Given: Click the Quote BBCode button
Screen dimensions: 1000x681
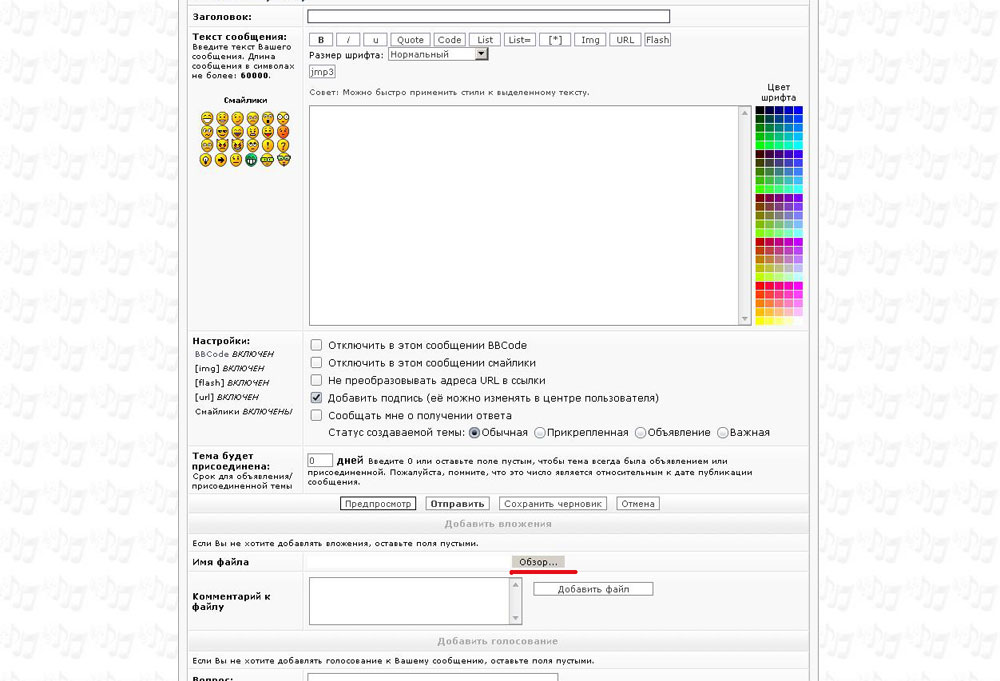Looking at the screenshot, I should pos(410,40).
